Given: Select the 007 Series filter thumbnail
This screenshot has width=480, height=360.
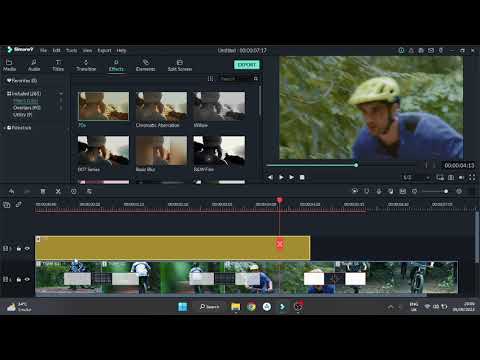Looking at the screenshot, I should (x=103, y=150).
